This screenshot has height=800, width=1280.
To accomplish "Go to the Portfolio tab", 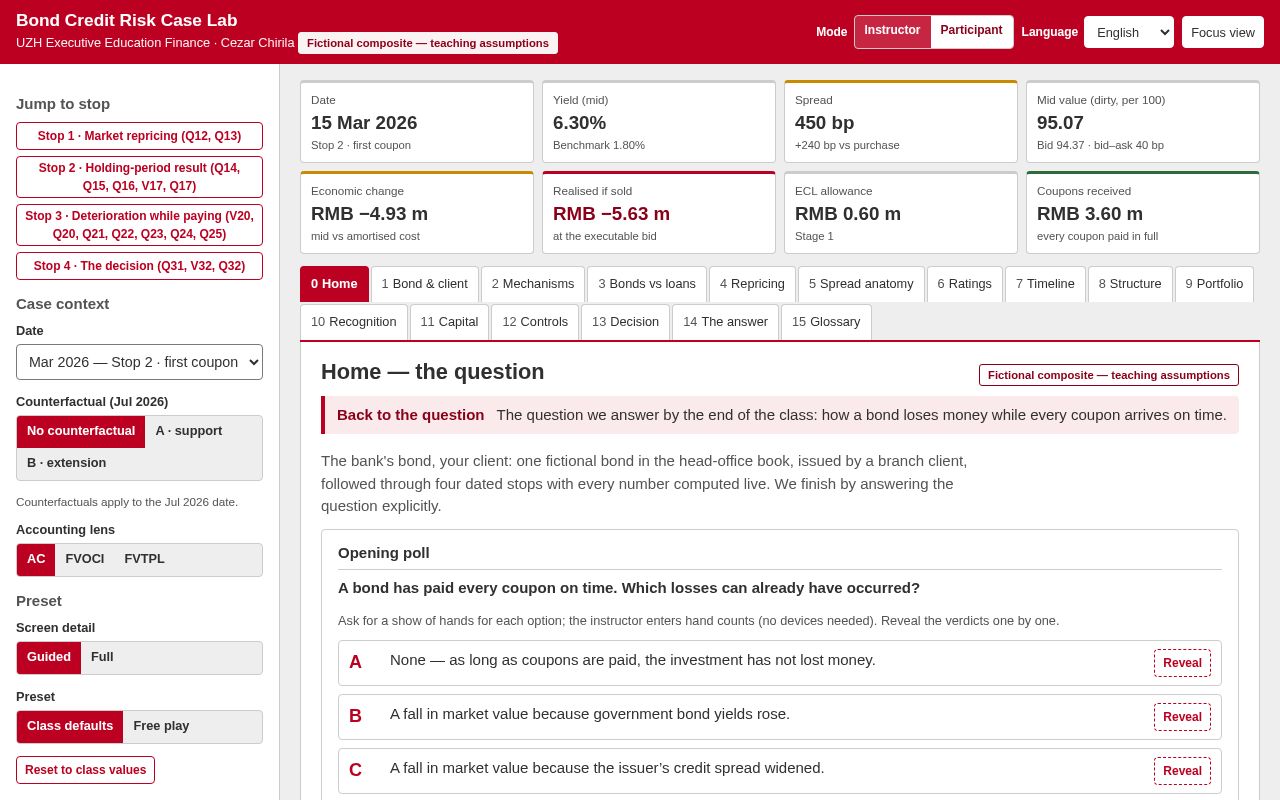I will (1214, 284).
